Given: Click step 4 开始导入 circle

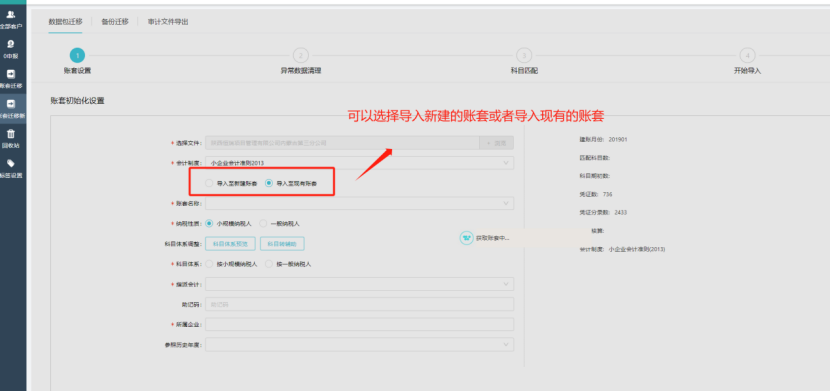Looking at the screenshot, I should coord(747,55).
